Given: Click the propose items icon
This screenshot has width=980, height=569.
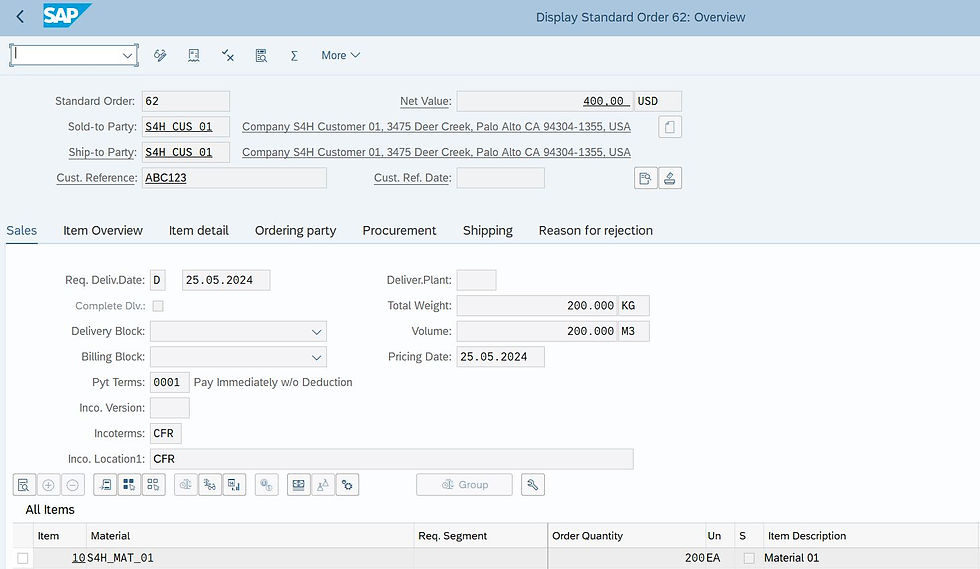Looking at the screenshot, I should pyautogui.click(x=105, y=485).
